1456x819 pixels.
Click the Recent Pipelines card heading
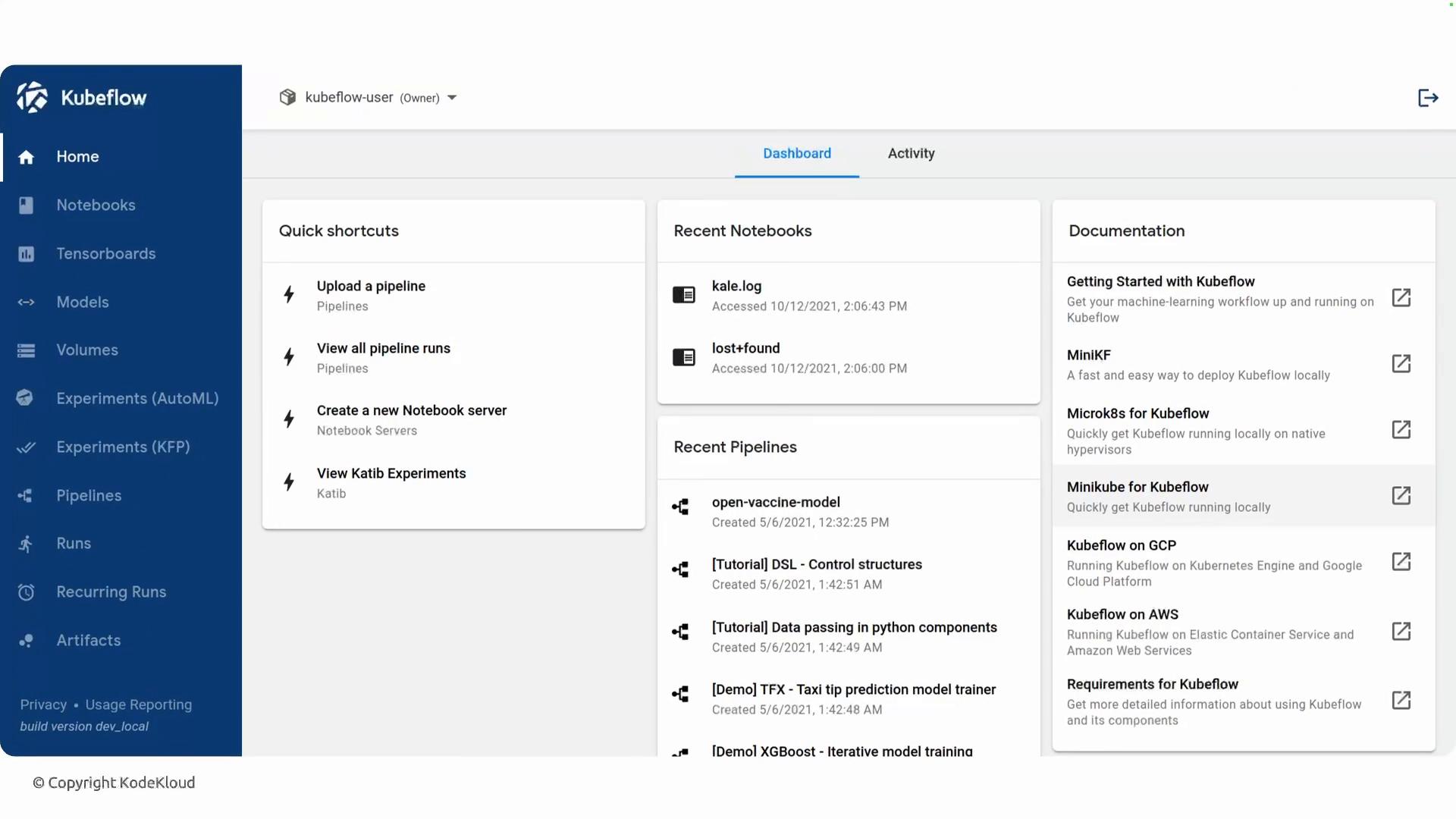735,447
